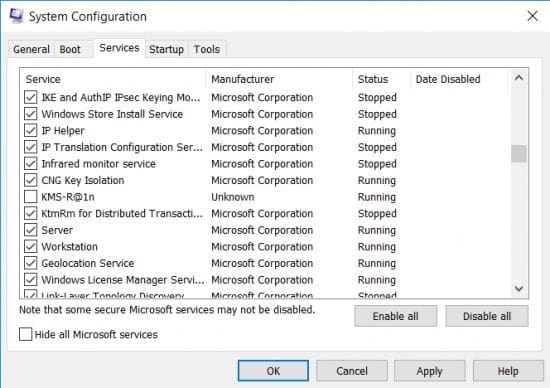
Task: Disable IP Translation Configuration service checkbox
Action: pos(31,147)
